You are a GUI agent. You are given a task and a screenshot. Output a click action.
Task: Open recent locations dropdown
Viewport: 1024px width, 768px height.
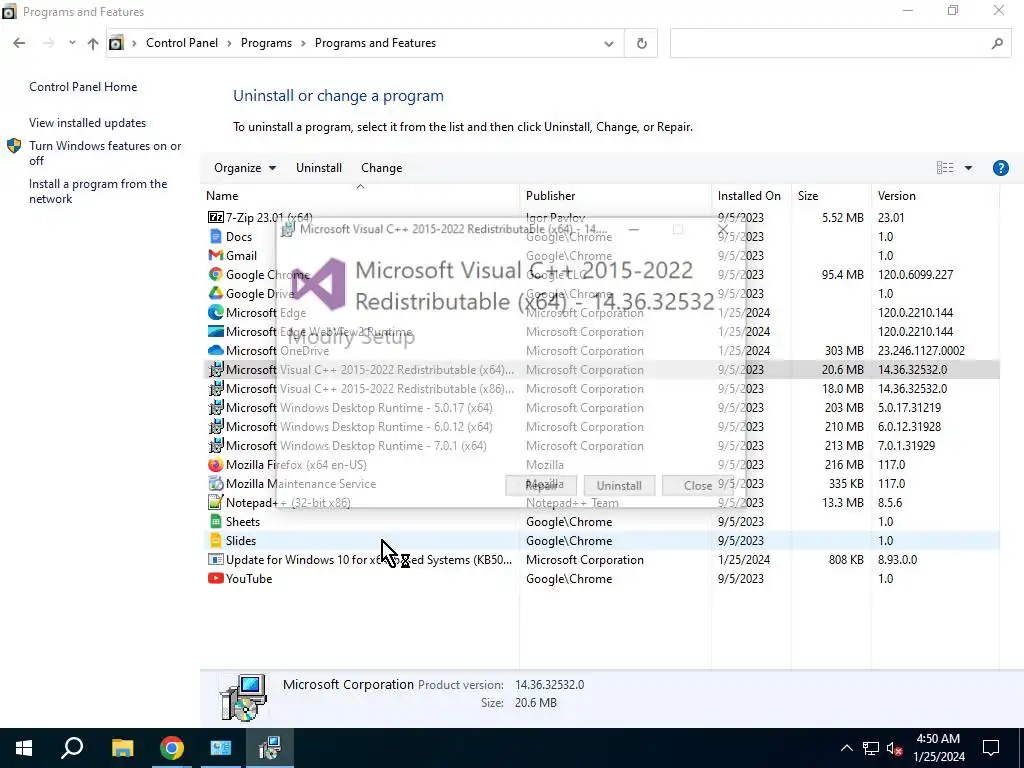(x=72, y=43)
